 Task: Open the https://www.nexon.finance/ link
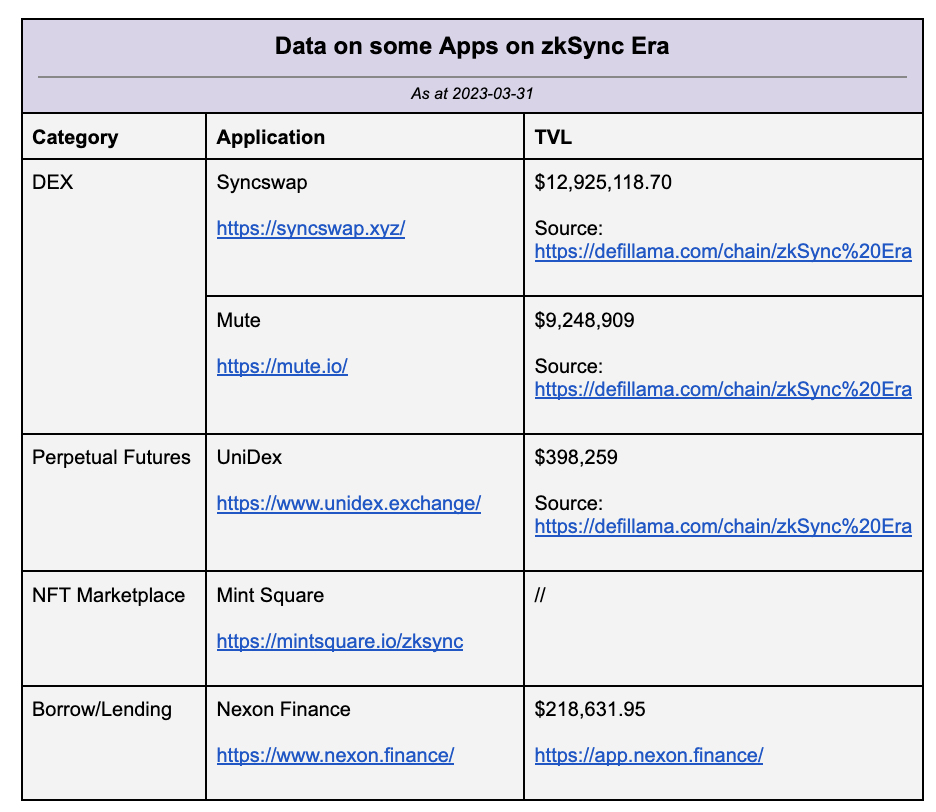point(335,755)
